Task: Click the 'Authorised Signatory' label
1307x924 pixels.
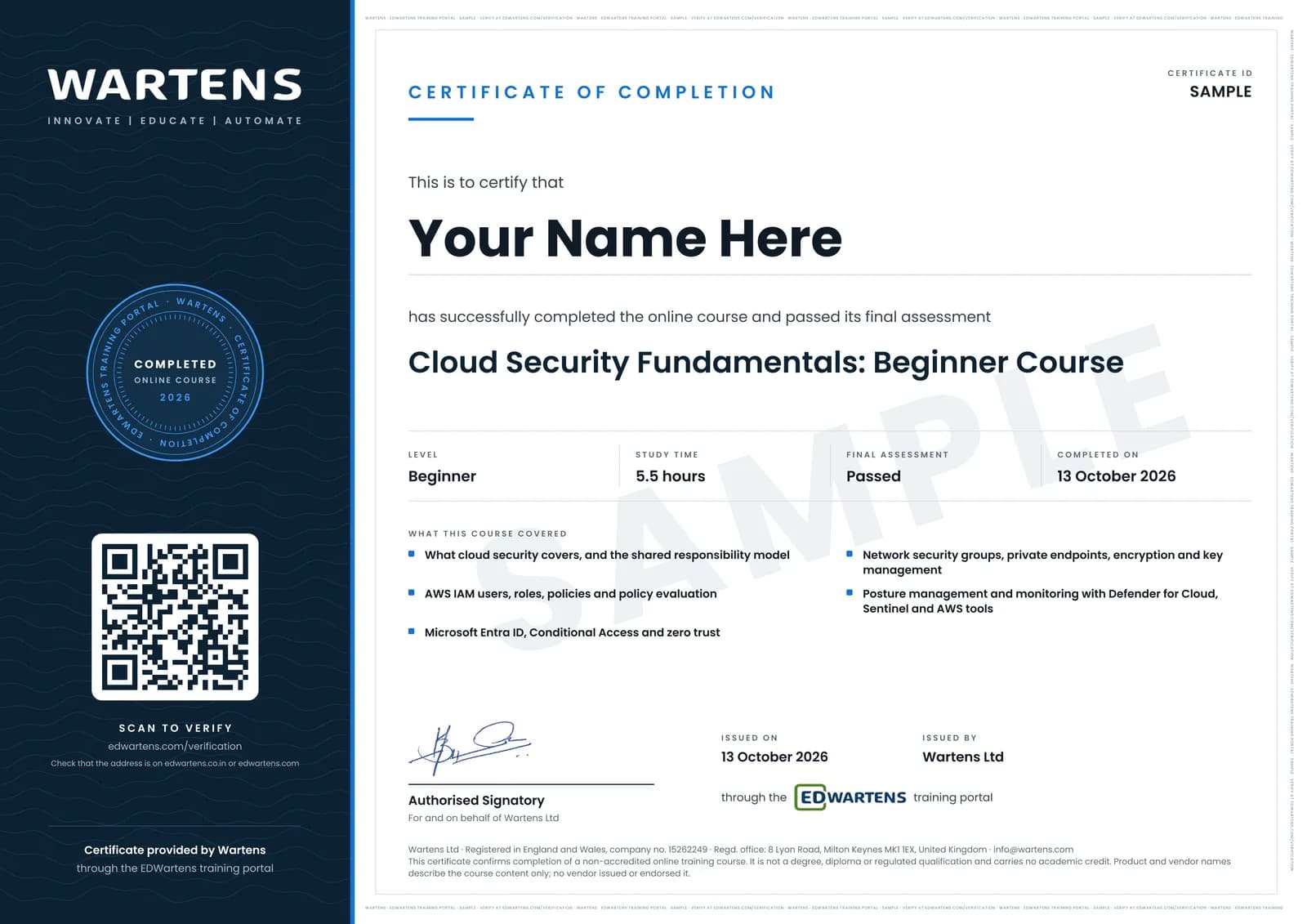Action: coord(476,801)
